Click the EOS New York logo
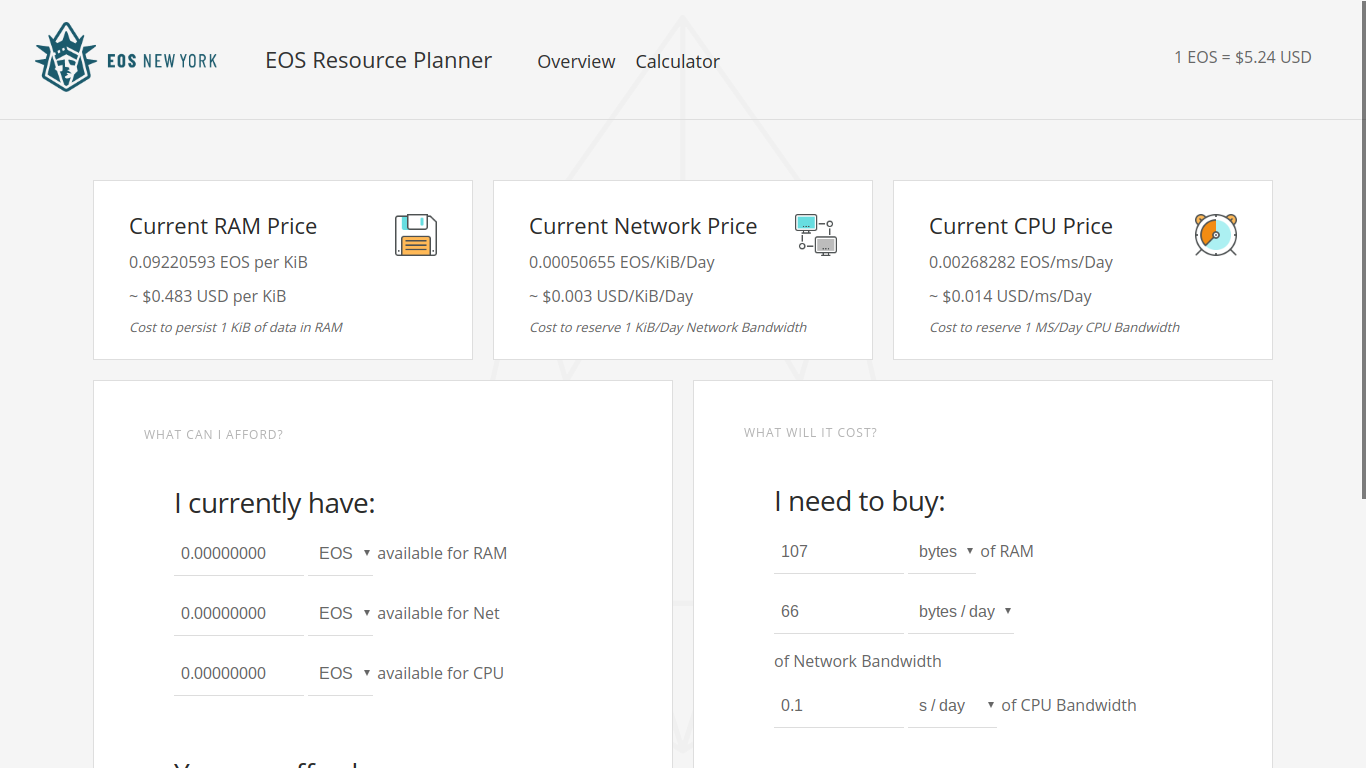 coord(126,58)
